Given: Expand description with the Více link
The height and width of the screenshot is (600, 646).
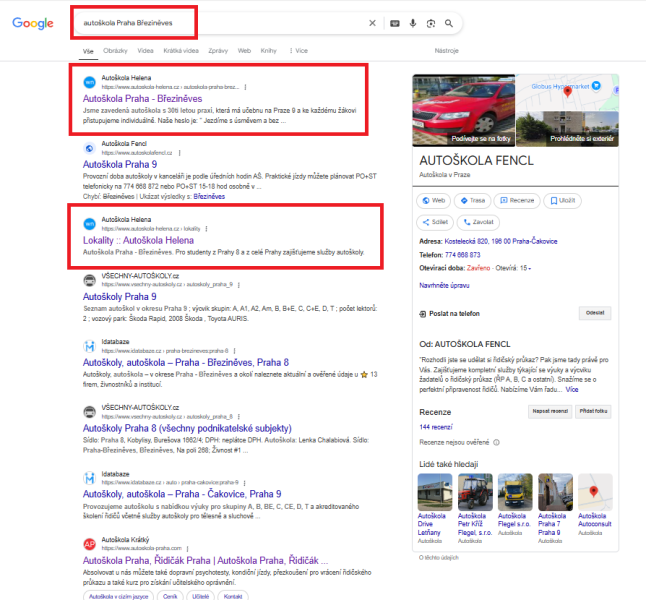Looking at the screenshot, I should click(572, 389).
